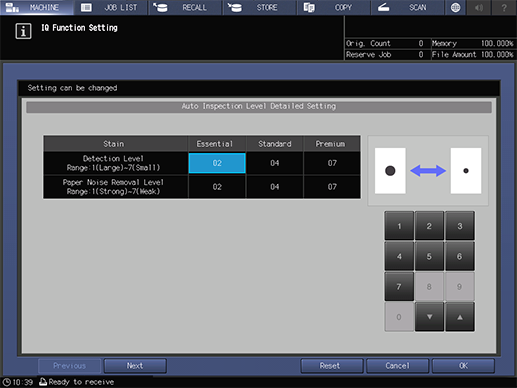This screenshot has height=388, width=517.
Task: Click the up arrow key on keypad
Action: (x=460, y=317)
